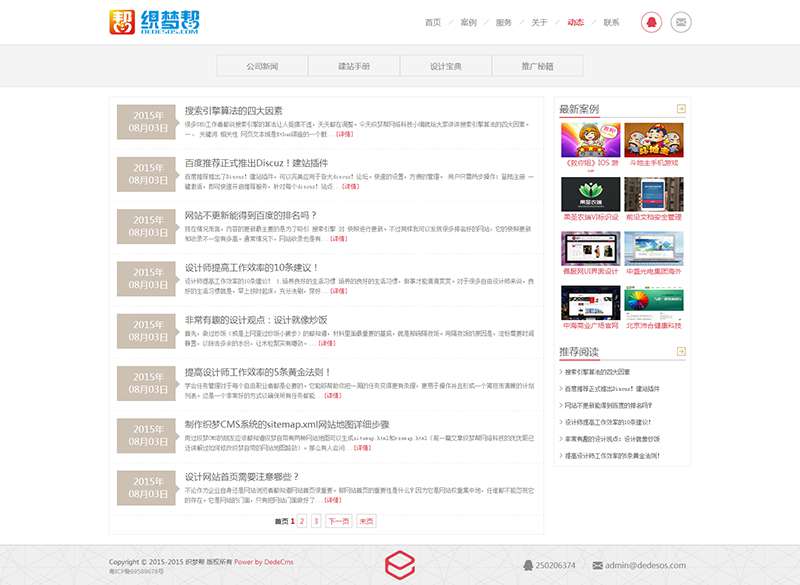
Task: Click the mail icon beside admin@dedesos.com
Action: click(597, 565)
